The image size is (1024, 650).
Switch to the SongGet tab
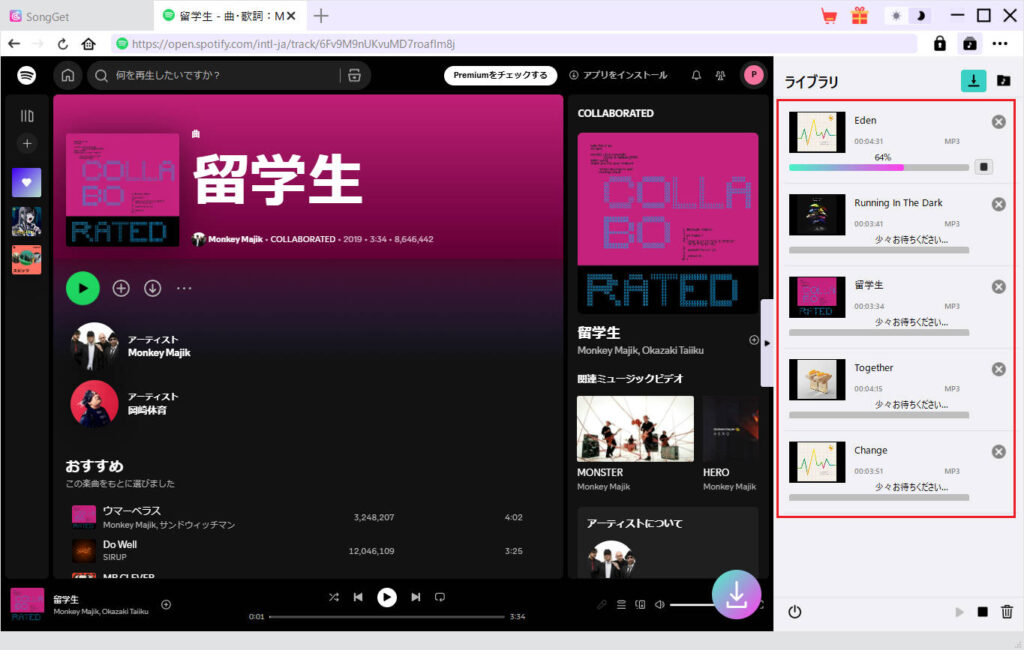click(x=75, y=16)
